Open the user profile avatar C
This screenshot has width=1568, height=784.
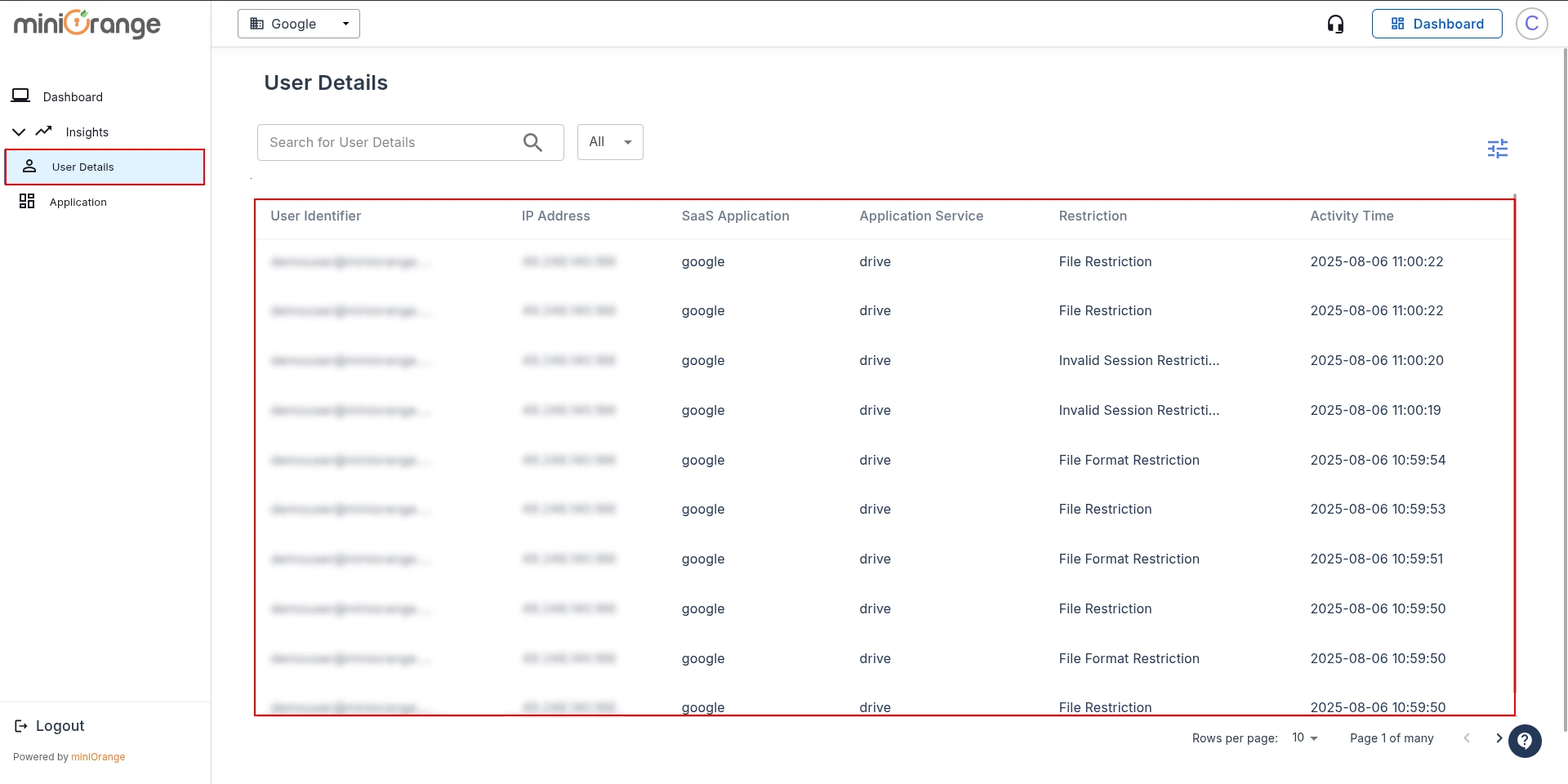coord(1531,24)
